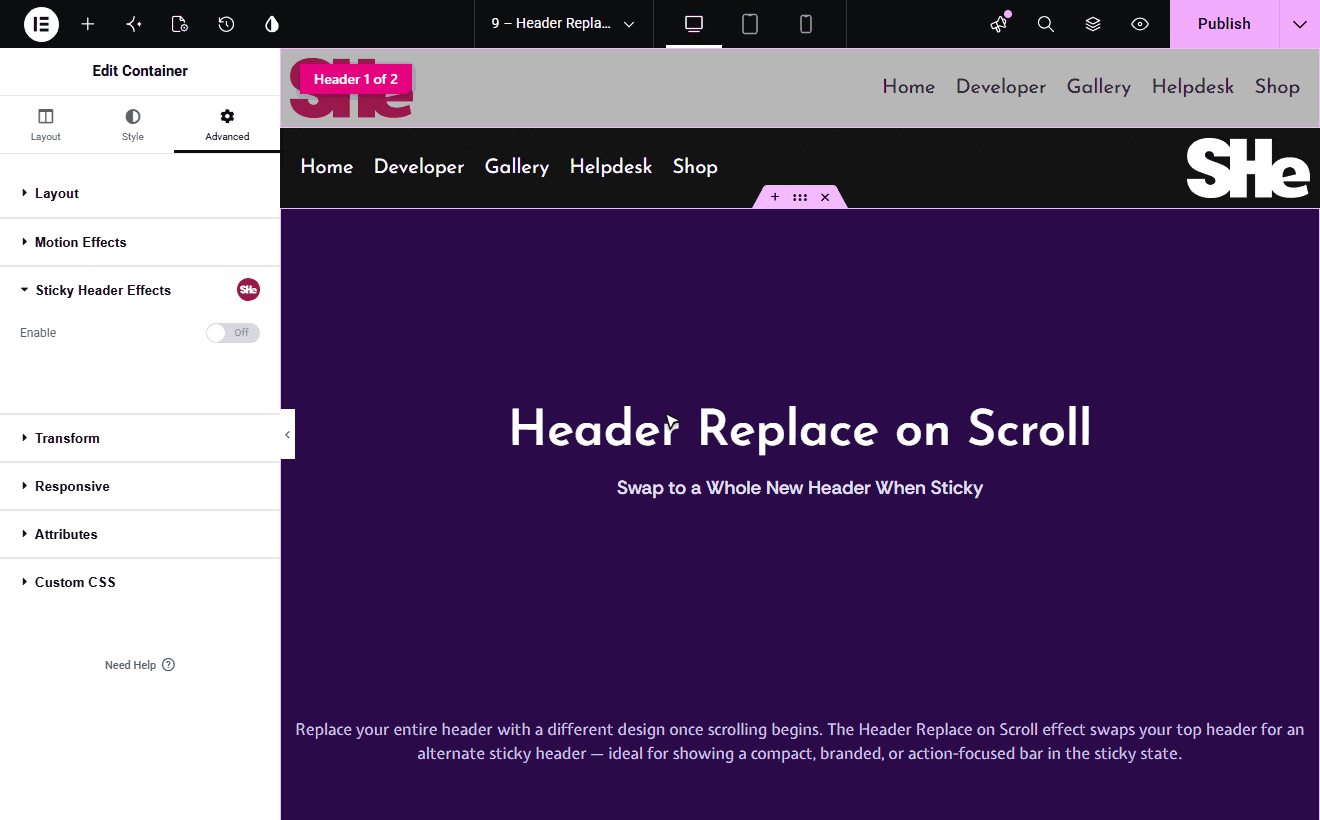Switch to the Style tab

133,125
